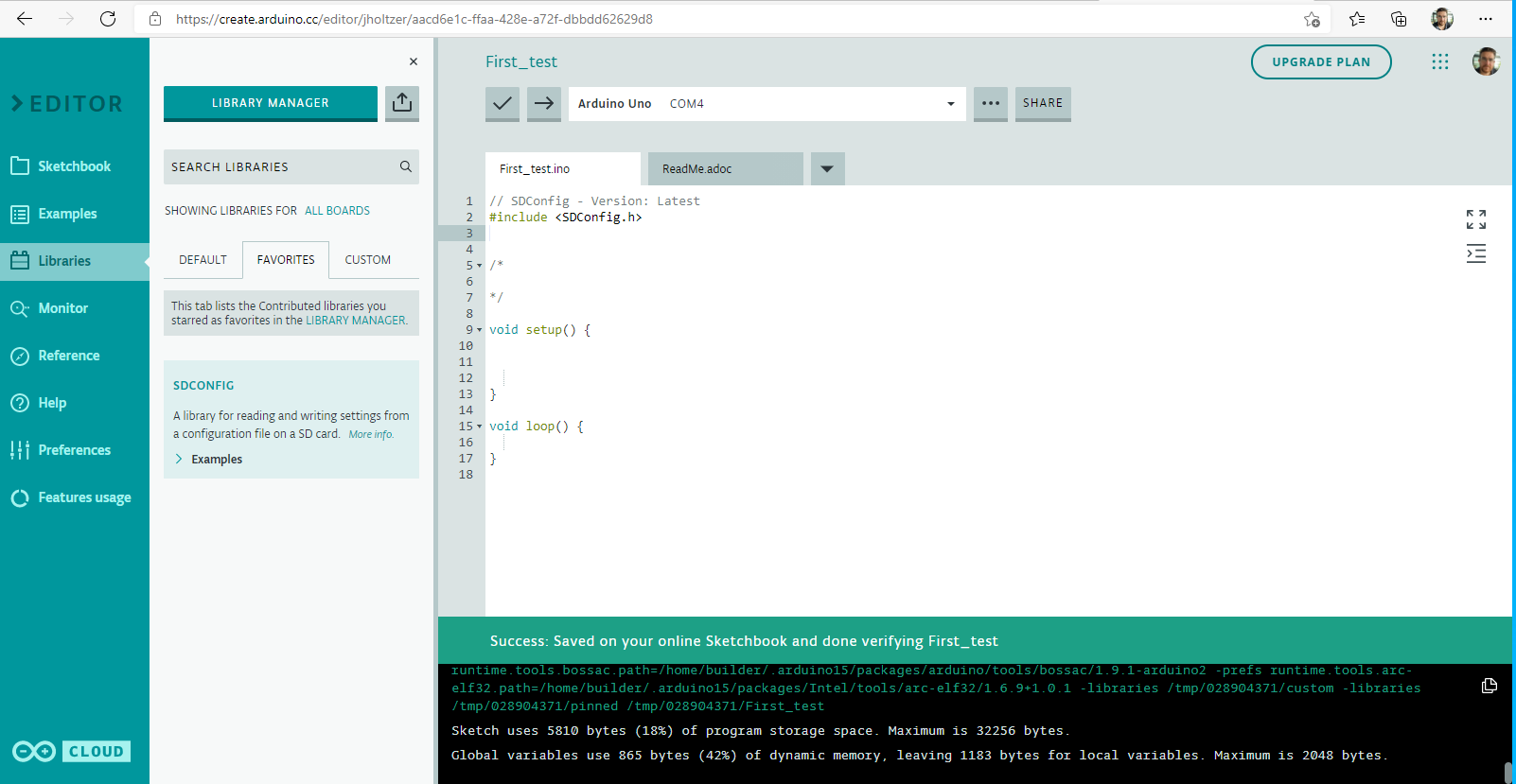Image resolution: width=1516 pixels, height=784 pixels.
Task: Select the First_test.ino file tab
Action: (x=563, y=168)
